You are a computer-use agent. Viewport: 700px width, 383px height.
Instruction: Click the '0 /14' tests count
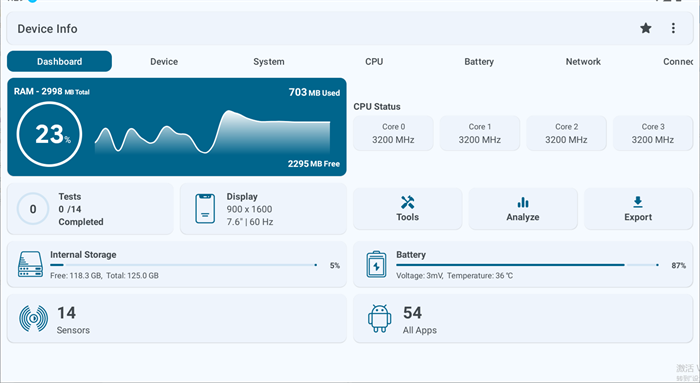70,209
